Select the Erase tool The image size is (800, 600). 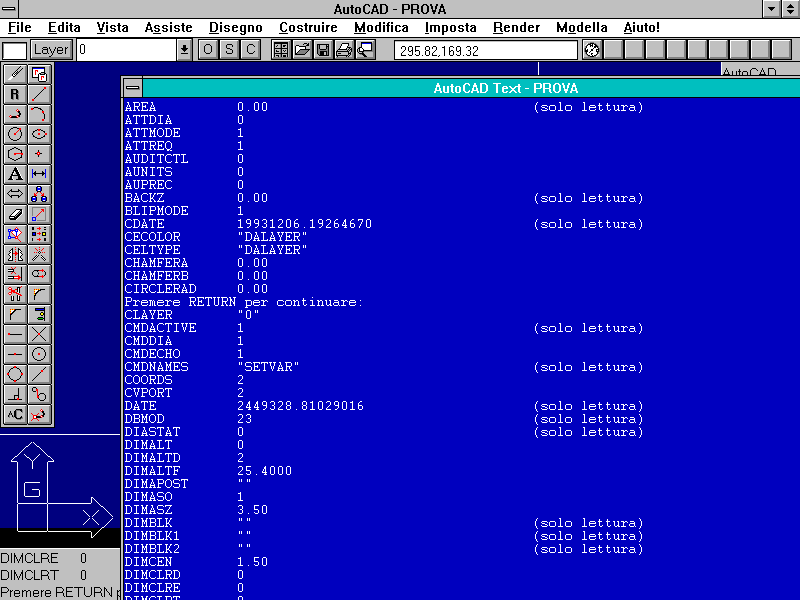click(15, 214)
